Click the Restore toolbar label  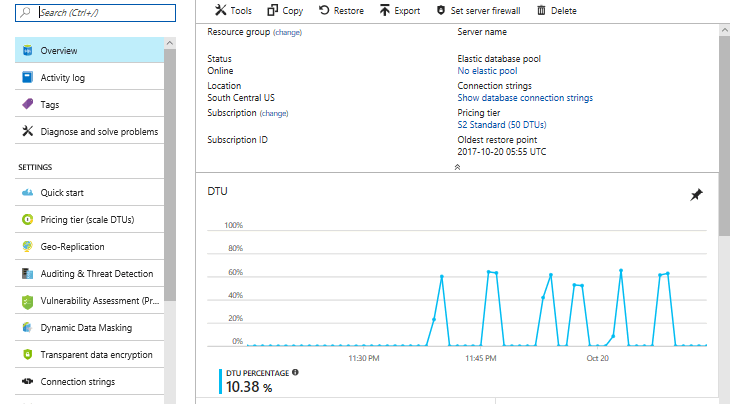pyautogui.click(x=349, y=11)
